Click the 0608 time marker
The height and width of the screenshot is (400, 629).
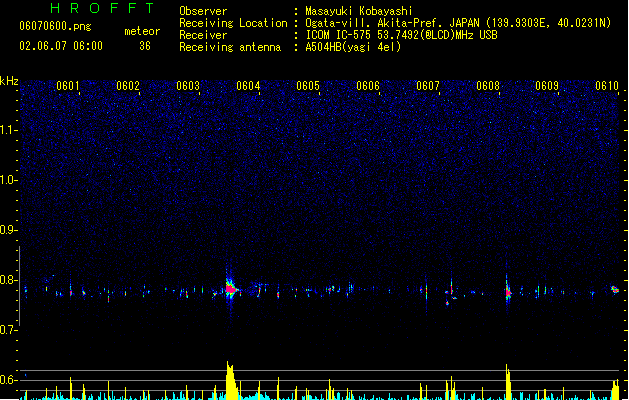click(488, 86)
